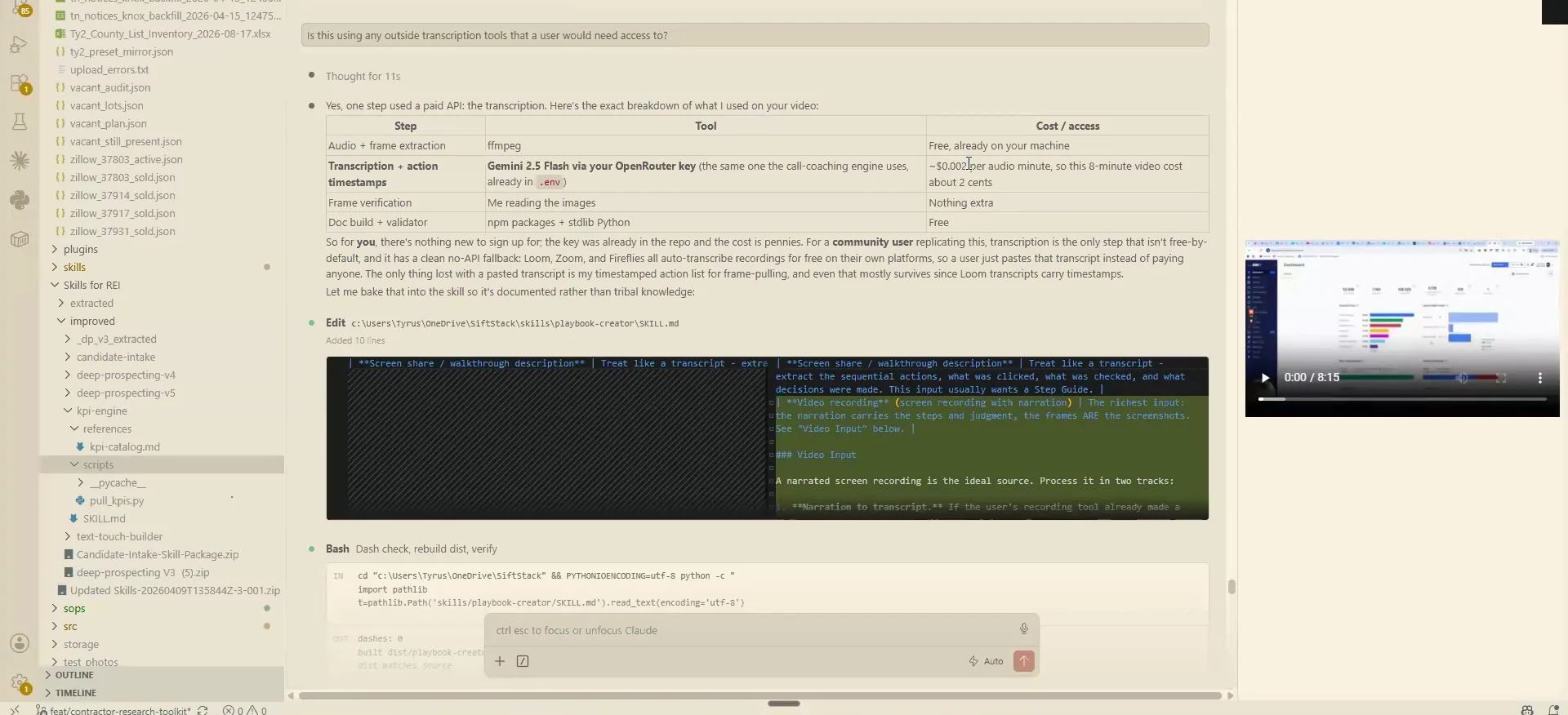Click the microphone icon in Claude input

coord(1023,629)
